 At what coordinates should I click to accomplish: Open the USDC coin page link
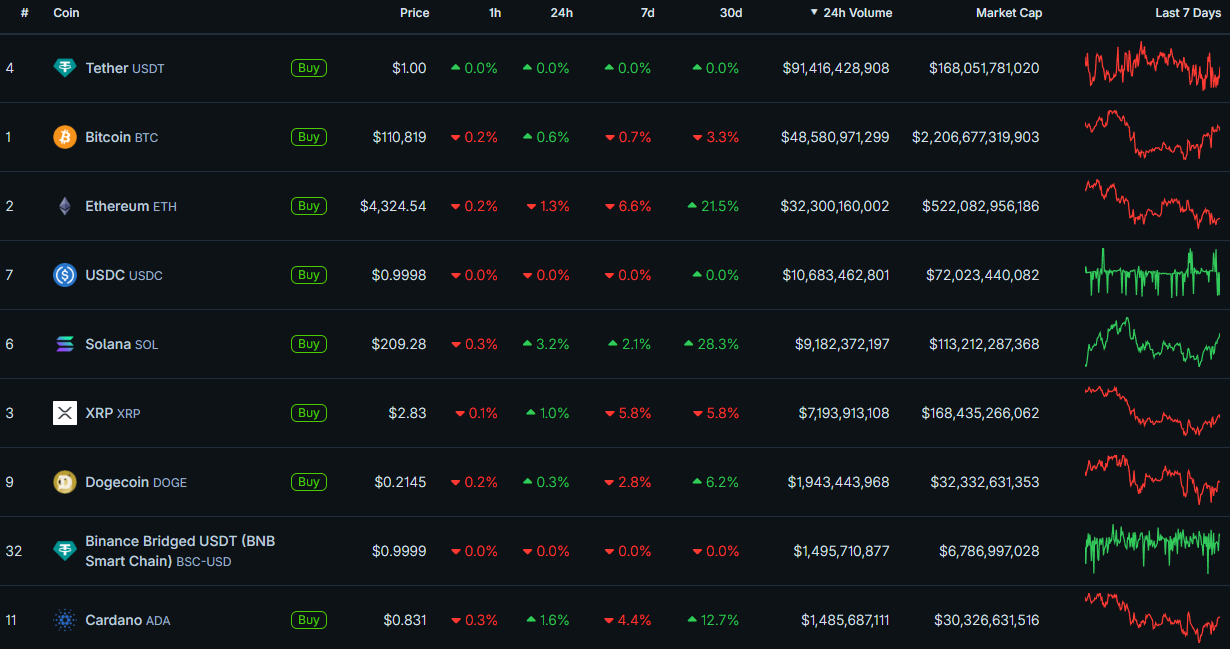124,275
